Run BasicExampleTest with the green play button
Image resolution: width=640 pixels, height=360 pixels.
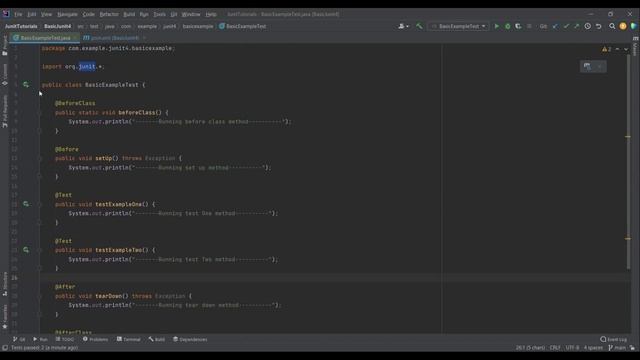(497, 26)
